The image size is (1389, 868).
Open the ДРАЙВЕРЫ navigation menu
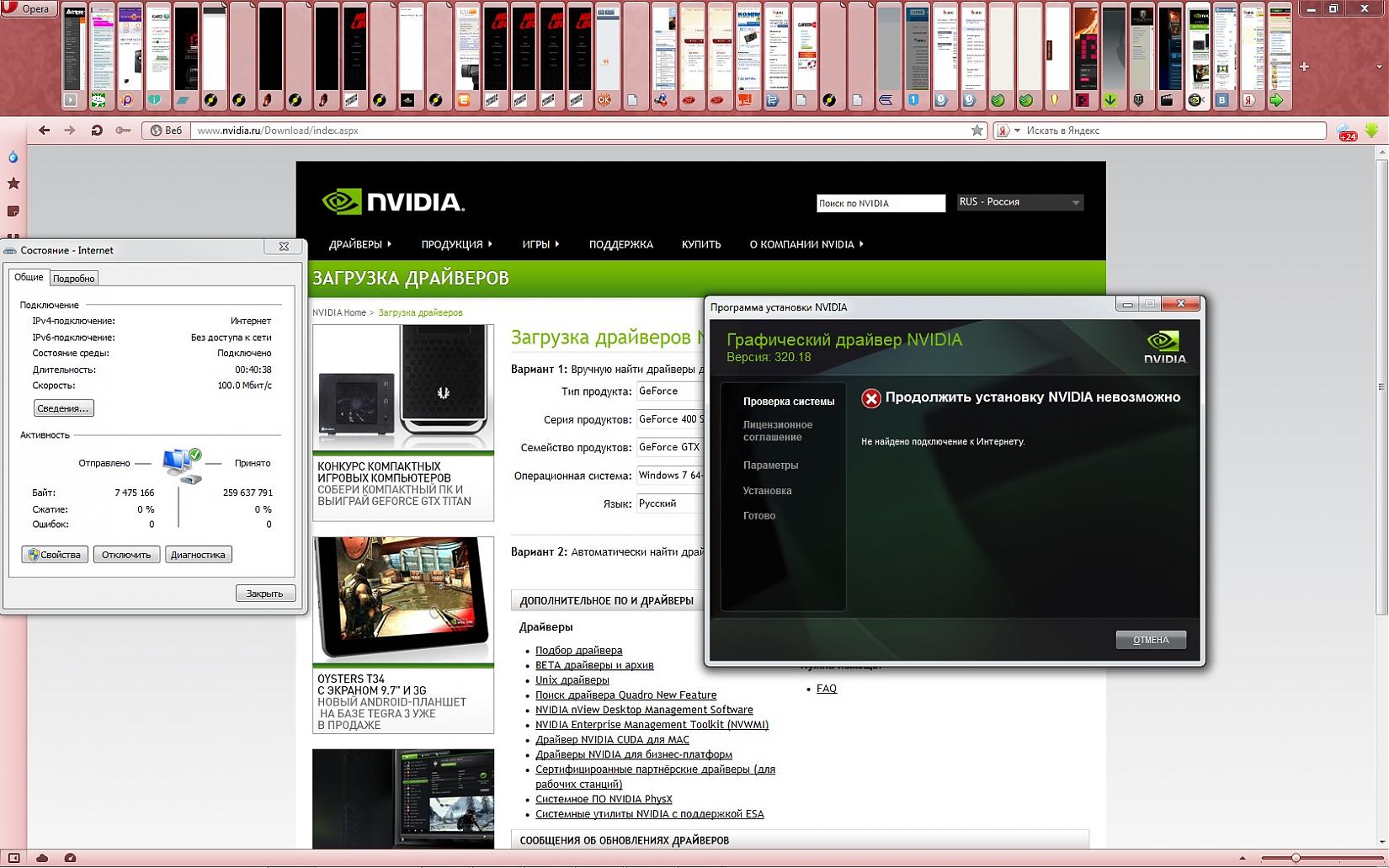click(360, 244)
